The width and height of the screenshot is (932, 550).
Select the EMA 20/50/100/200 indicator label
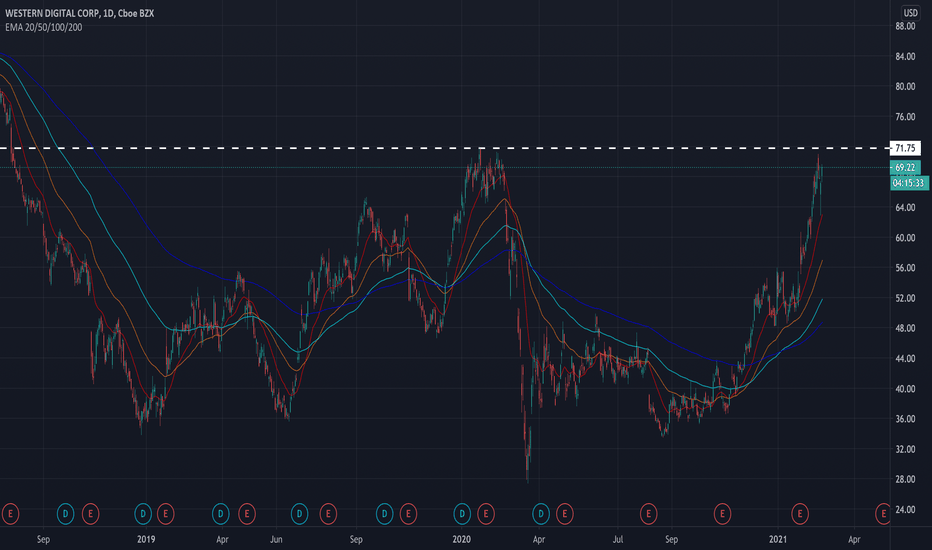[x=43, y=27]
